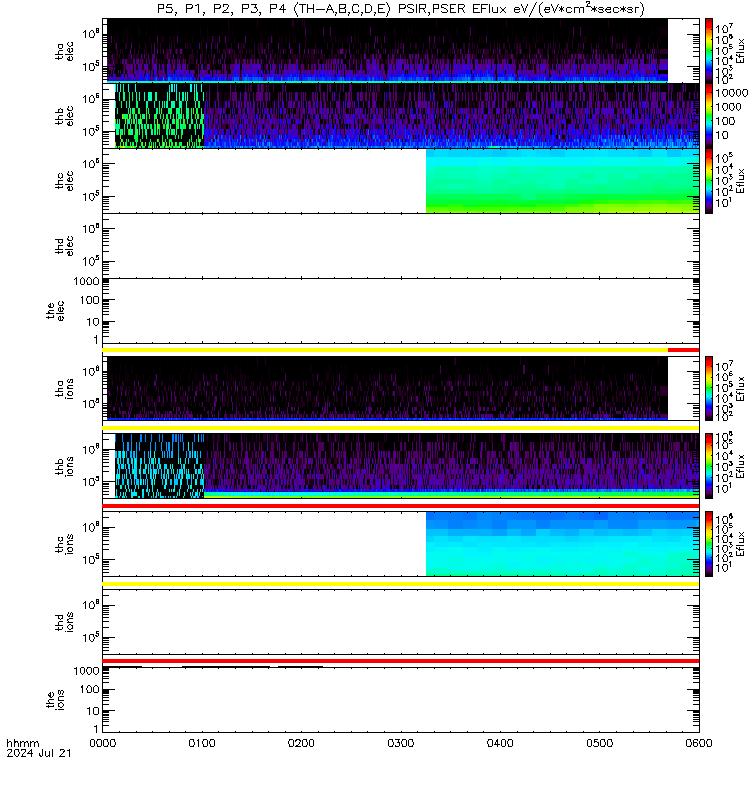This screenshot has width=750, height=800.
Task: Click the yellow status bar above thd ions panel
Action: [x=401, y=584]
